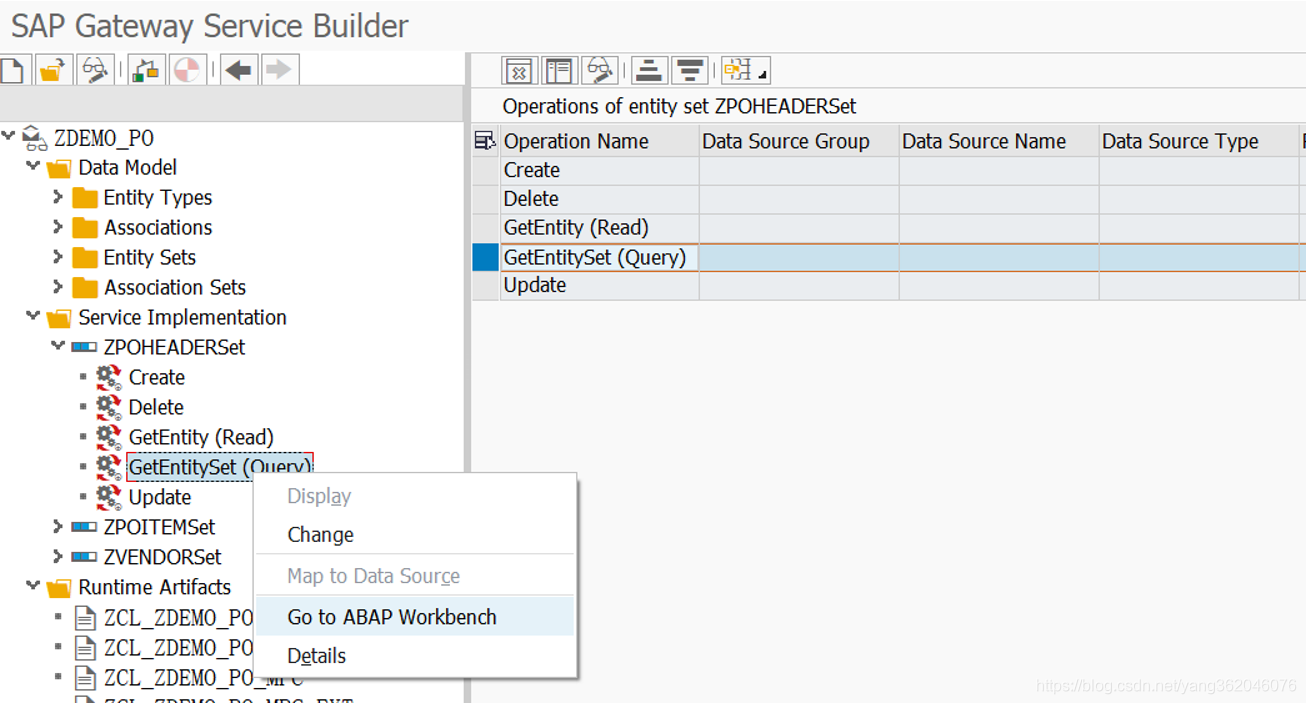Collapse the ZPOHEADERSet node
1306x704 pixels.
point(58,346)
